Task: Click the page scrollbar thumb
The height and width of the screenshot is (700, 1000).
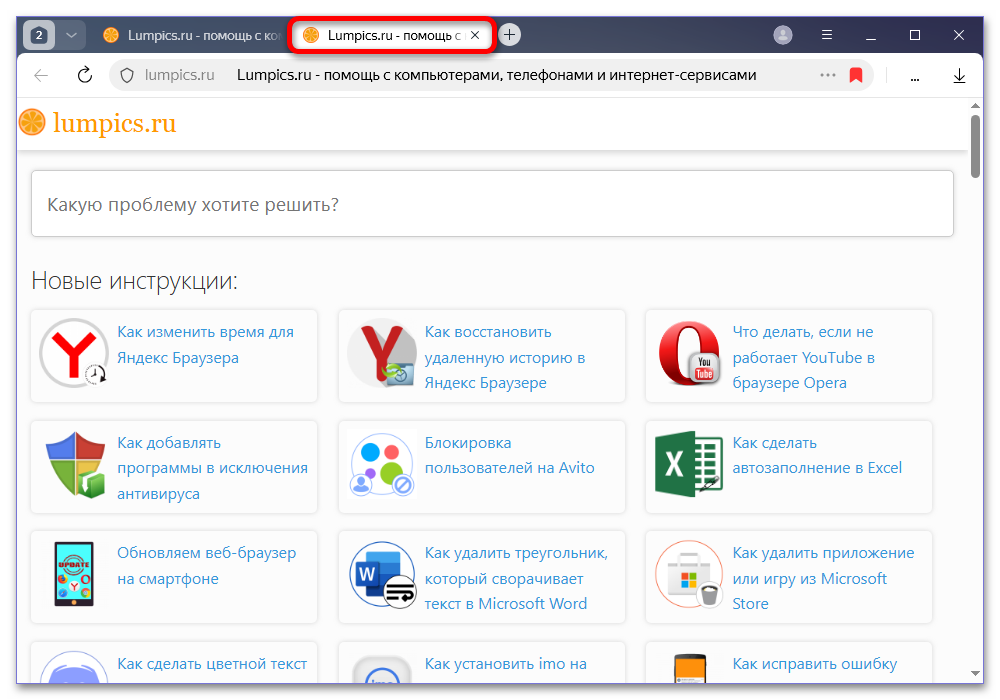Action: [975, 146]
